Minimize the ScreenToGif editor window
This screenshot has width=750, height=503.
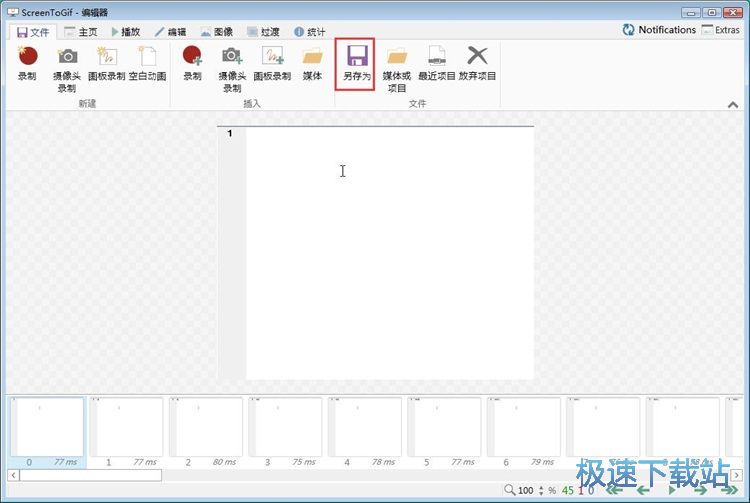click(x=691, y=12)
